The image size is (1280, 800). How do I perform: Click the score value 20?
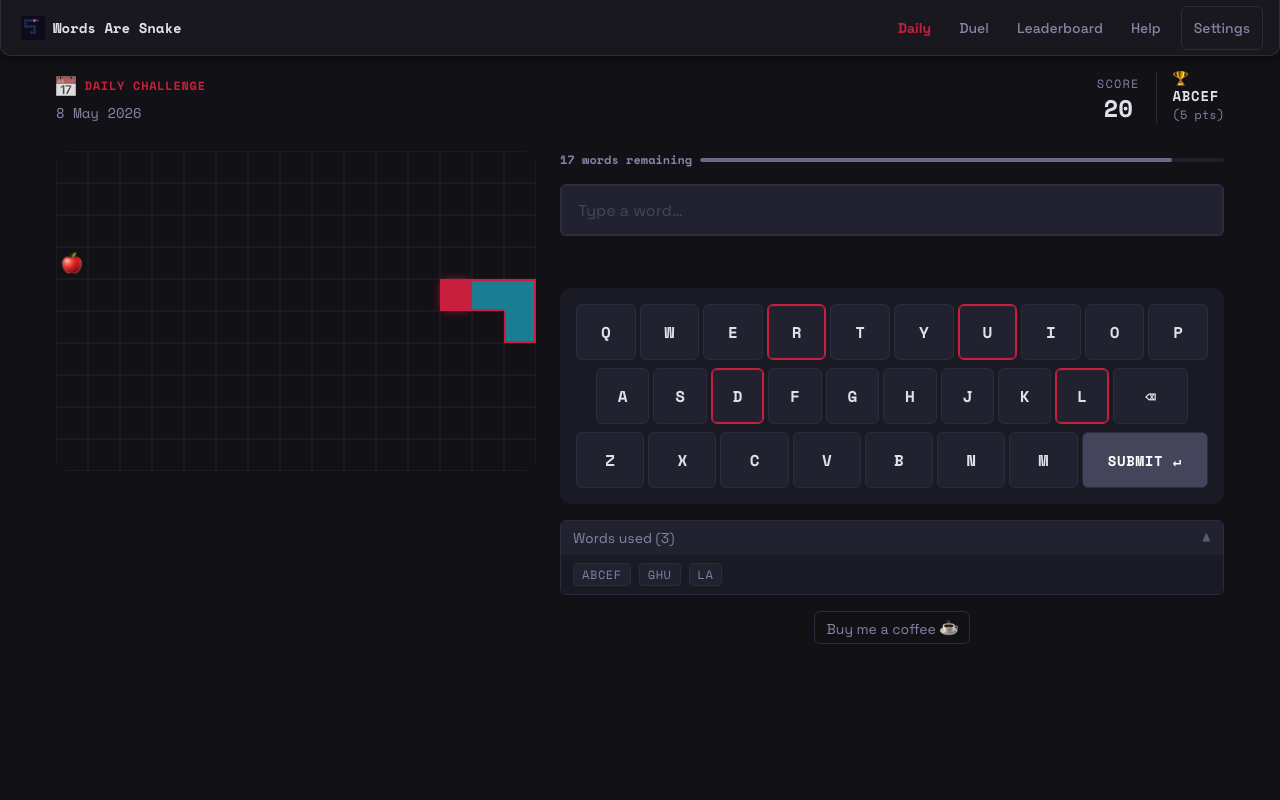pos(1118,109)
